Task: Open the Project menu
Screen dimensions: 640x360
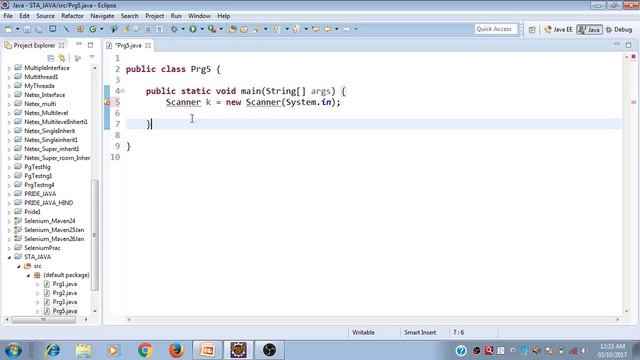Action: [x=155, y=16]
